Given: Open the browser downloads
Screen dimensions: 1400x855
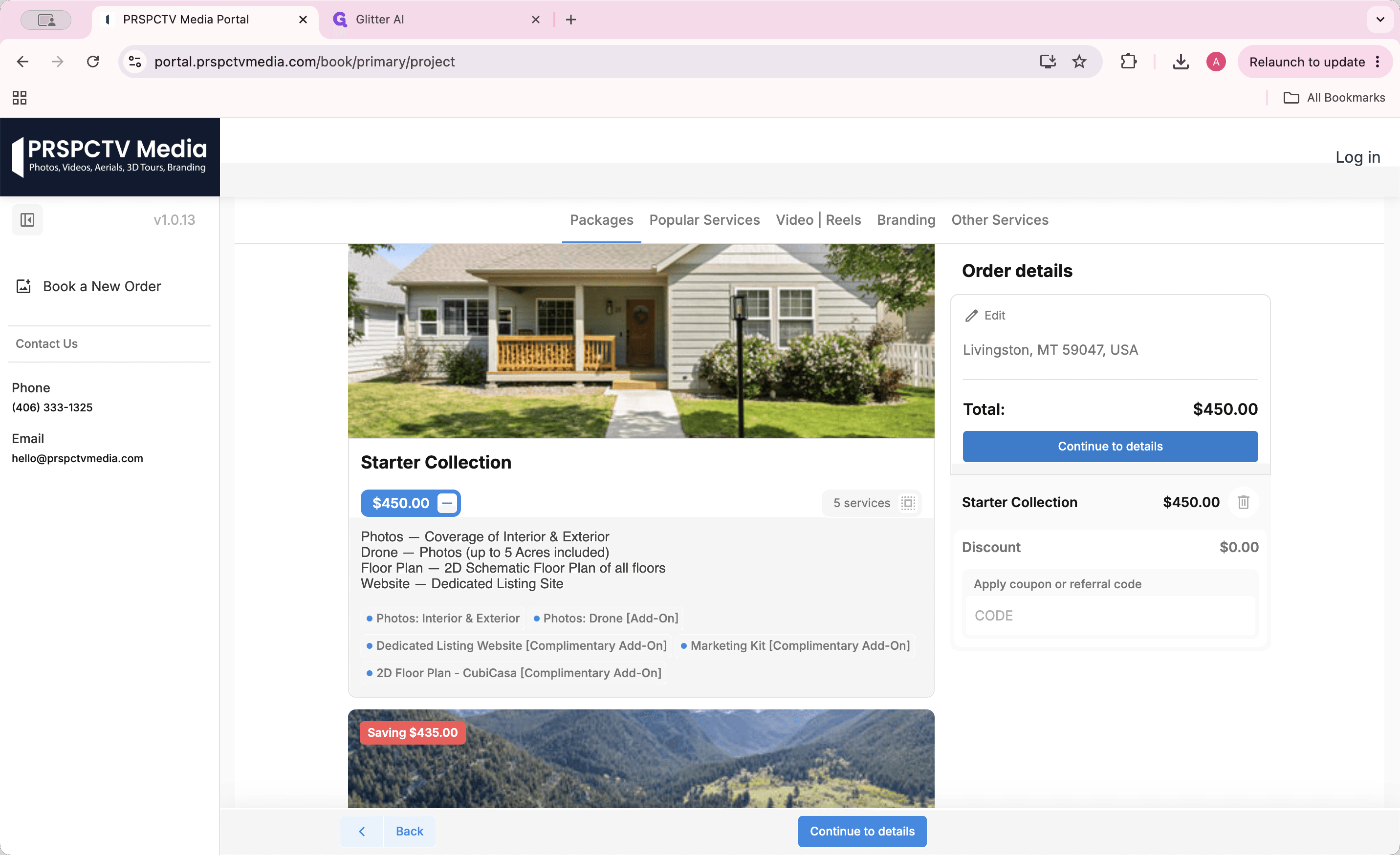Looking at the screenshot, I should coord(1181,61).
